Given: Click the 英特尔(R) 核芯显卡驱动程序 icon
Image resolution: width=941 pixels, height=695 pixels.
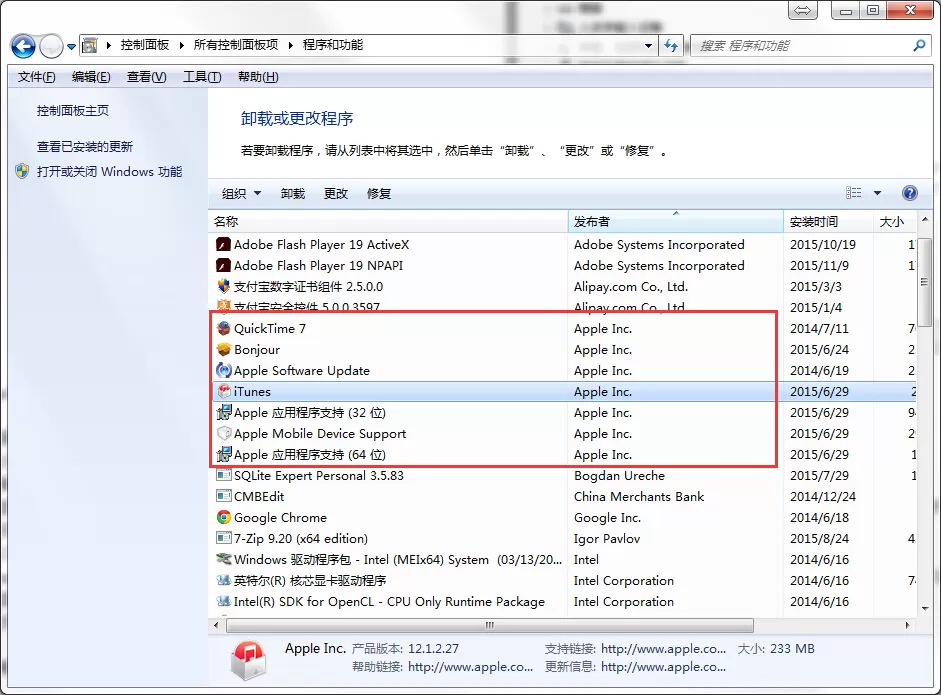Looking at the screenshot, I should tap(223, 580).
